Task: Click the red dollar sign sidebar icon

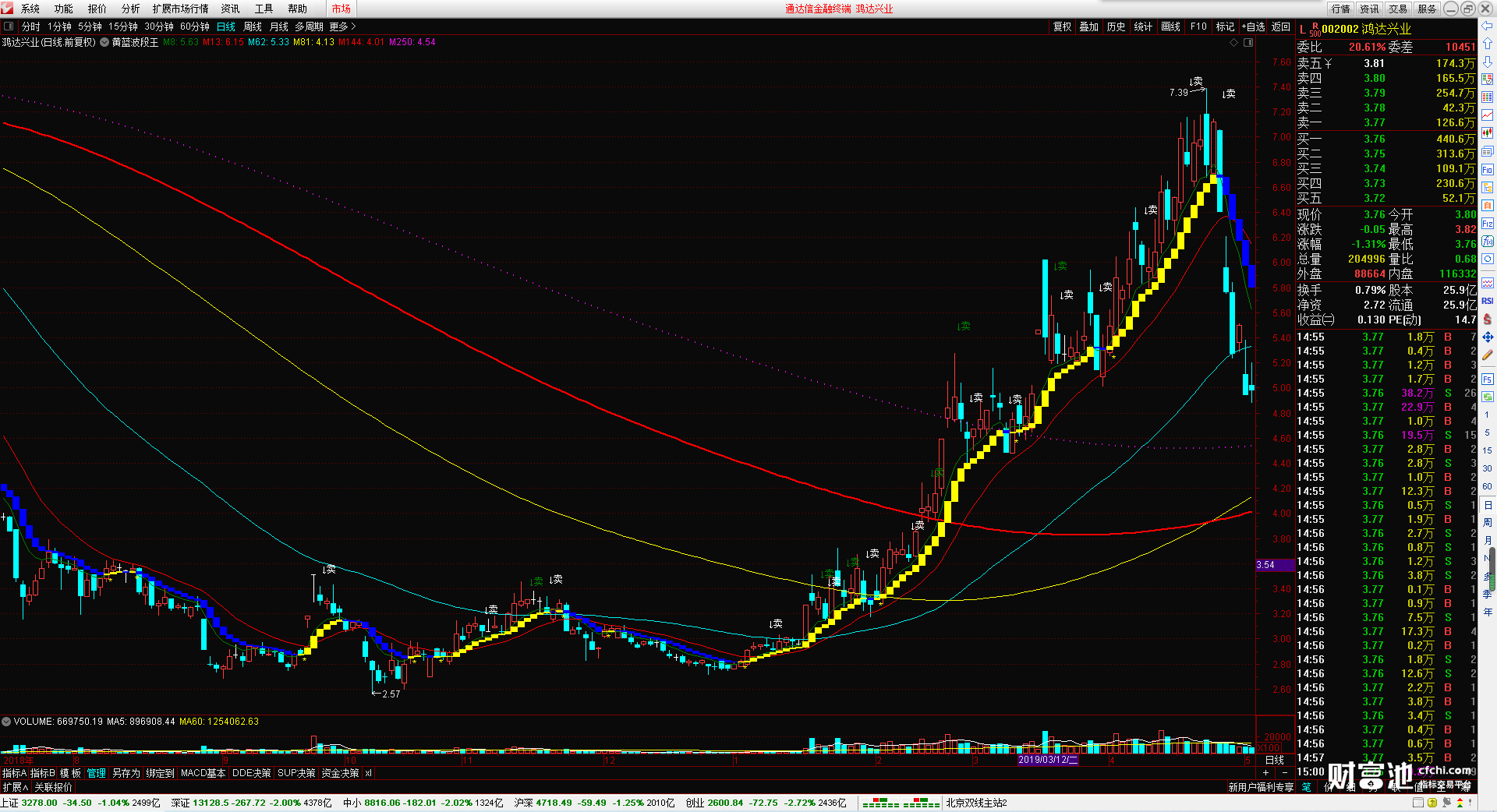Action: coord(1487,319)
